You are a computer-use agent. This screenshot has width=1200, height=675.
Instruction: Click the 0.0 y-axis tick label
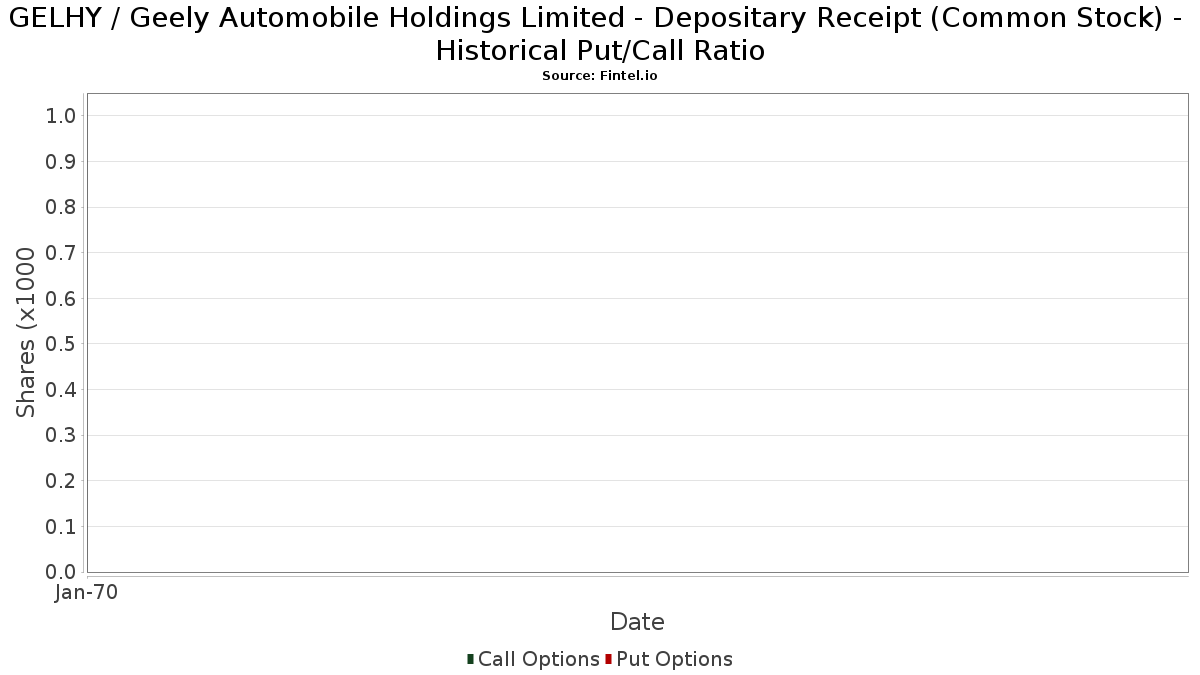[61, 572]
